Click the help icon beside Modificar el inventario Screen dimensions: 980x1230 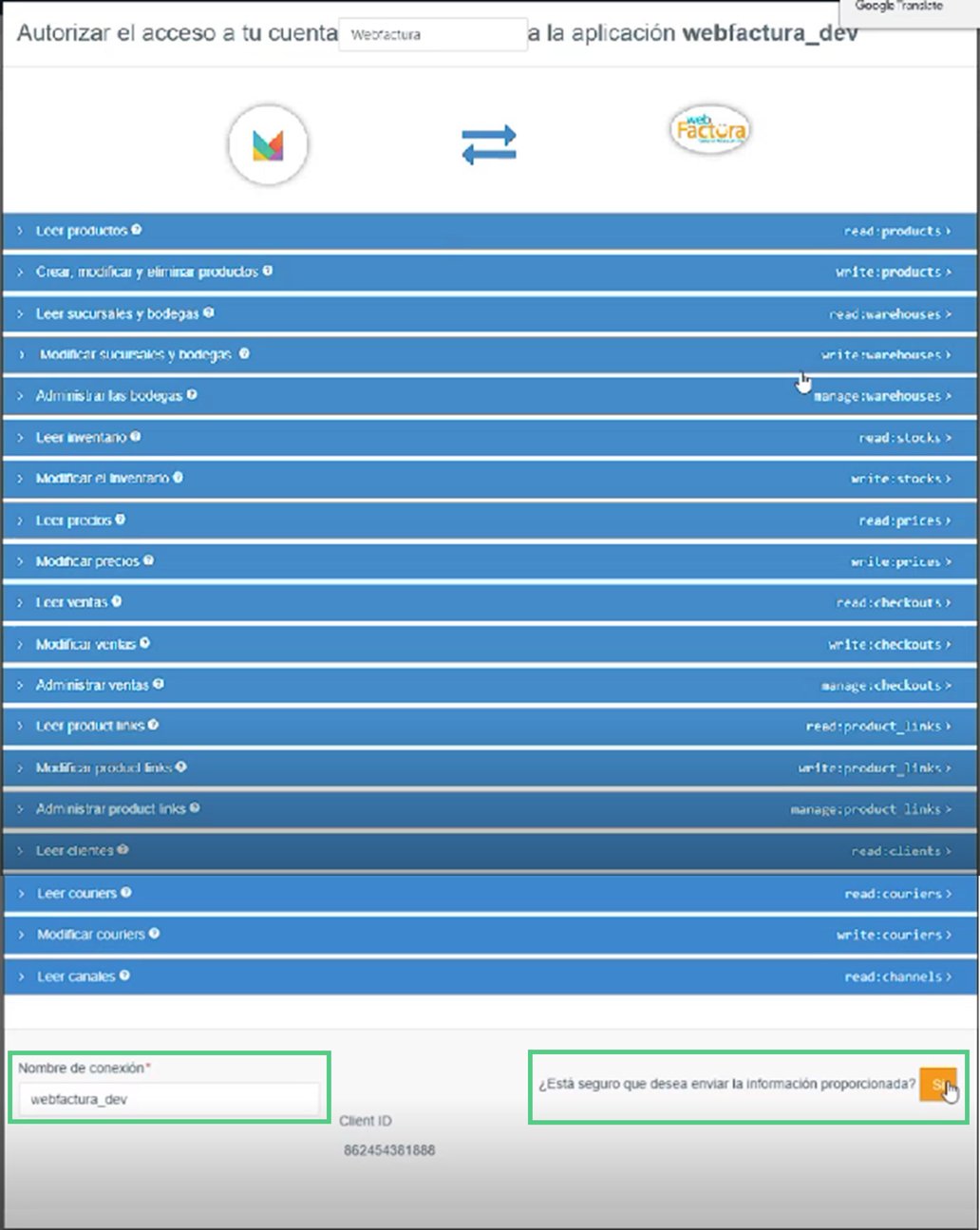(x=179, y=478)
